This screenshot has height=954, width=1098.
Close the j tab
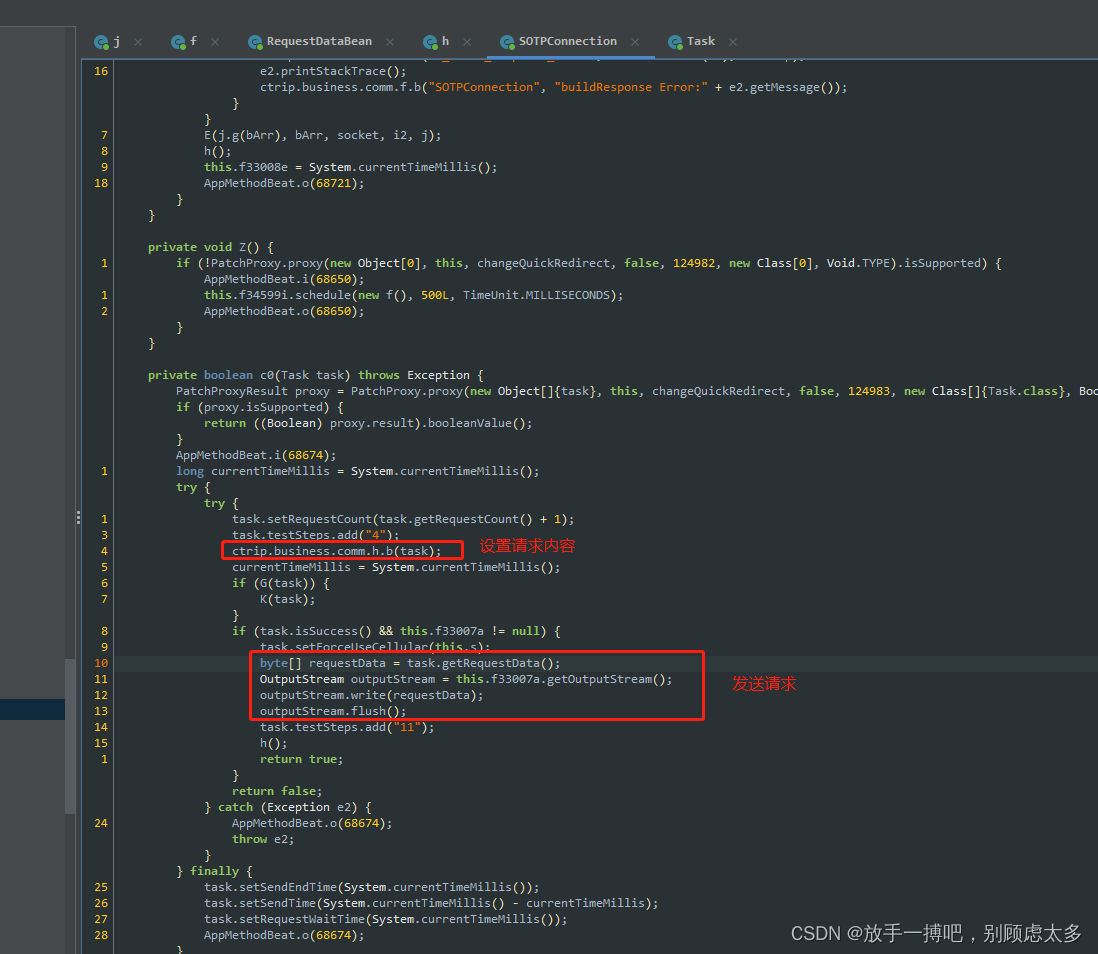coord(138,42)
